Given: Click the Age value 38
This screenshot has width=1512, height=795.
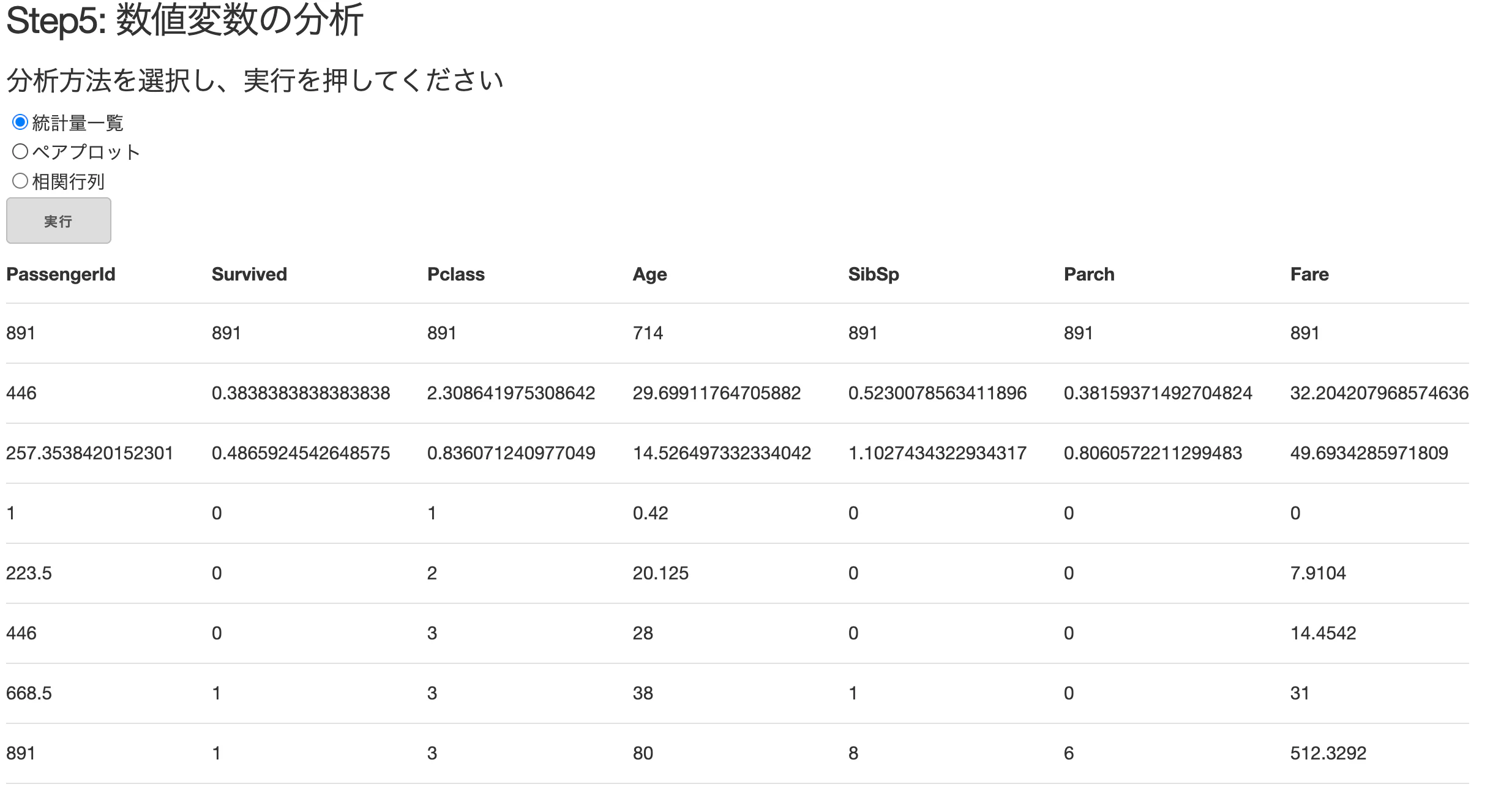Looking at the screenshot, I should point(643,693).
